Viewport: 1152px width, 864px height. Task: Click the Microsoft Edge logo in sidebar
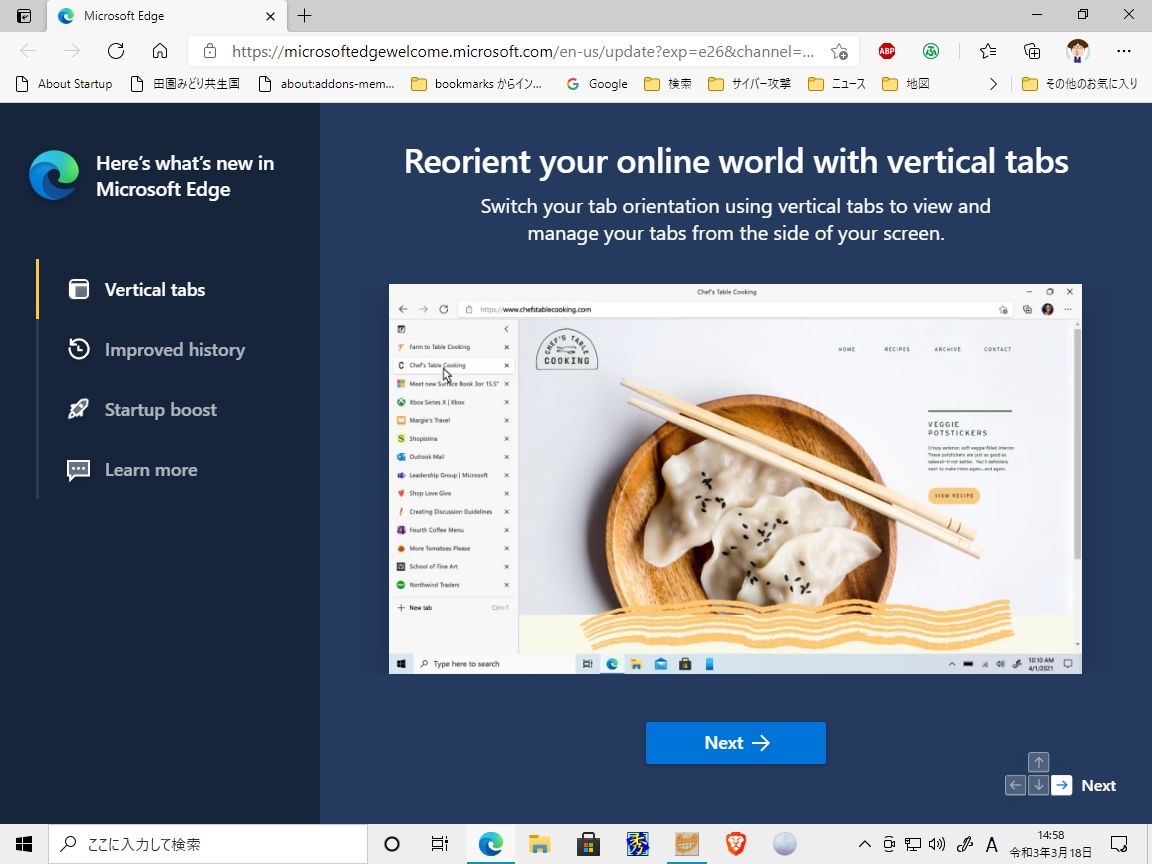coord(54,176)
